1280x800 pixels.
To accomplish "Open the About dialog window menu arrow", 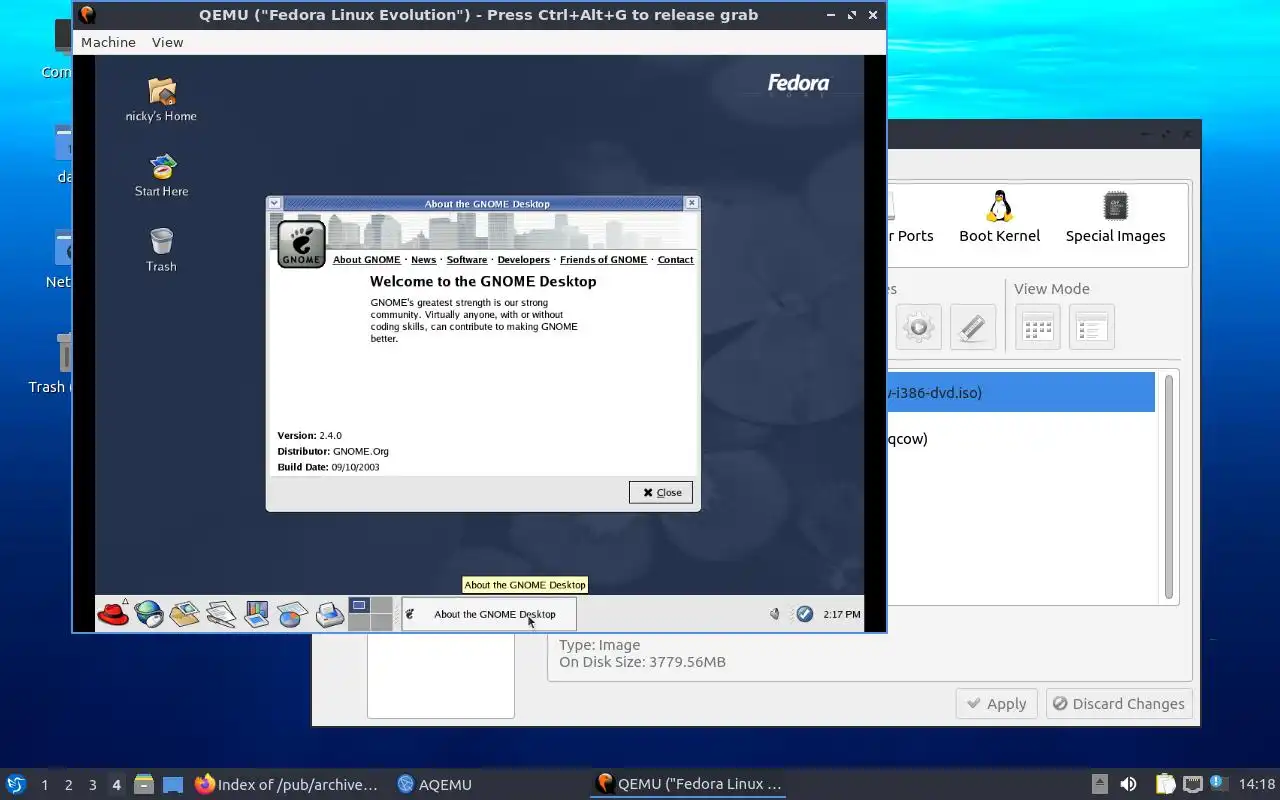I will [275, 203].
